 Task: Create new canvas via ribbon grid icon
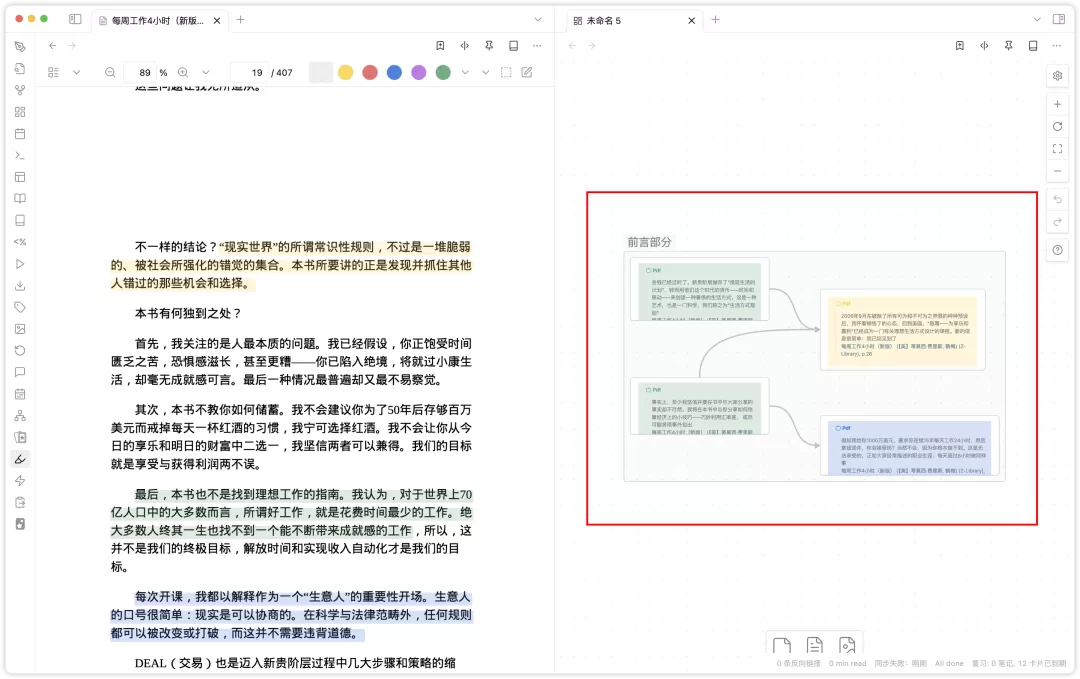20,112
